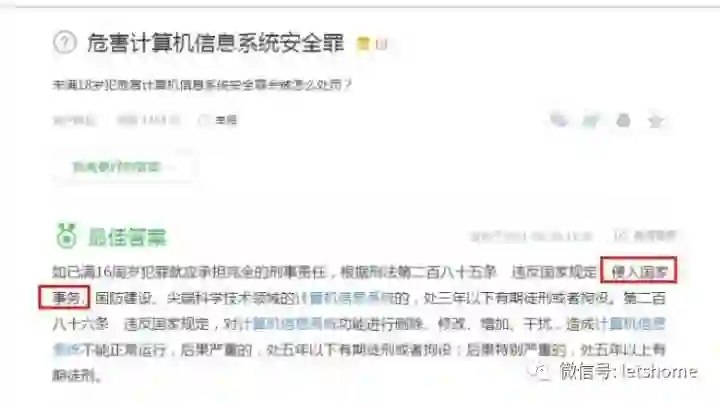Click the question title 危害计算机信息系统安全罪

215,43
